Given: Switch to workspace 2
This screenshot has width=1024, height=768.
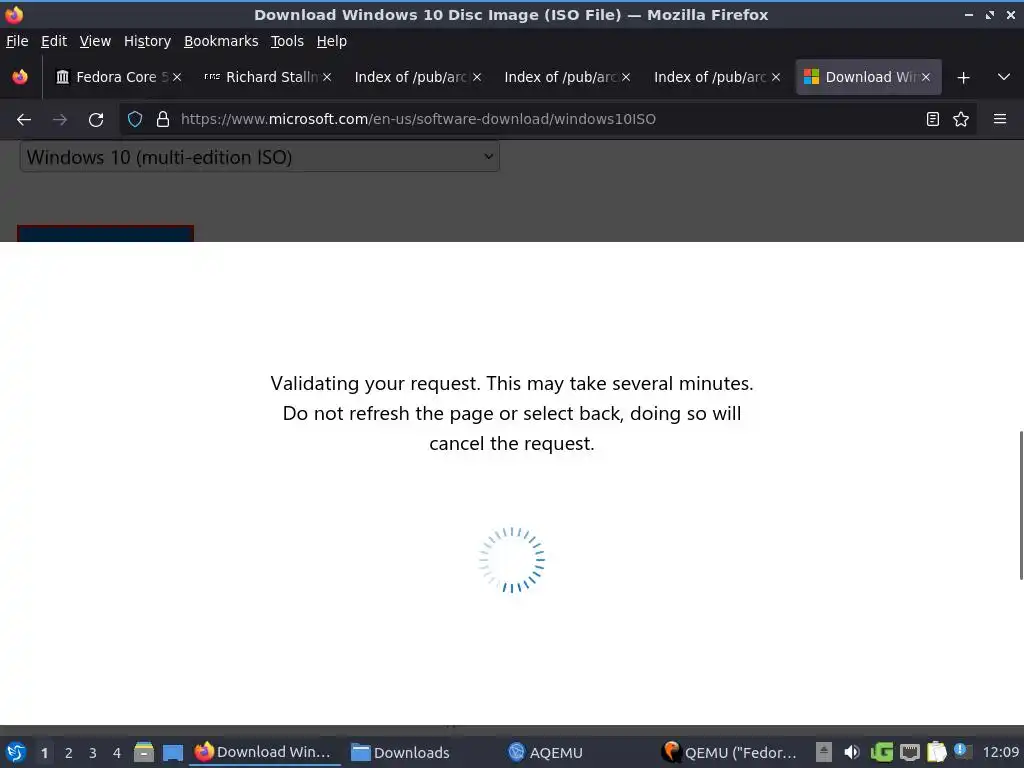Looking at the screenshot, I should [x=69, y=753].
